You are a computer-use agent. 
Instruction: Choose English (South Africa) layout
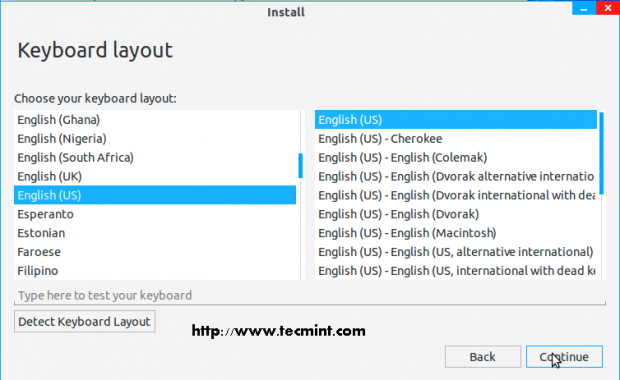(155, 158)
